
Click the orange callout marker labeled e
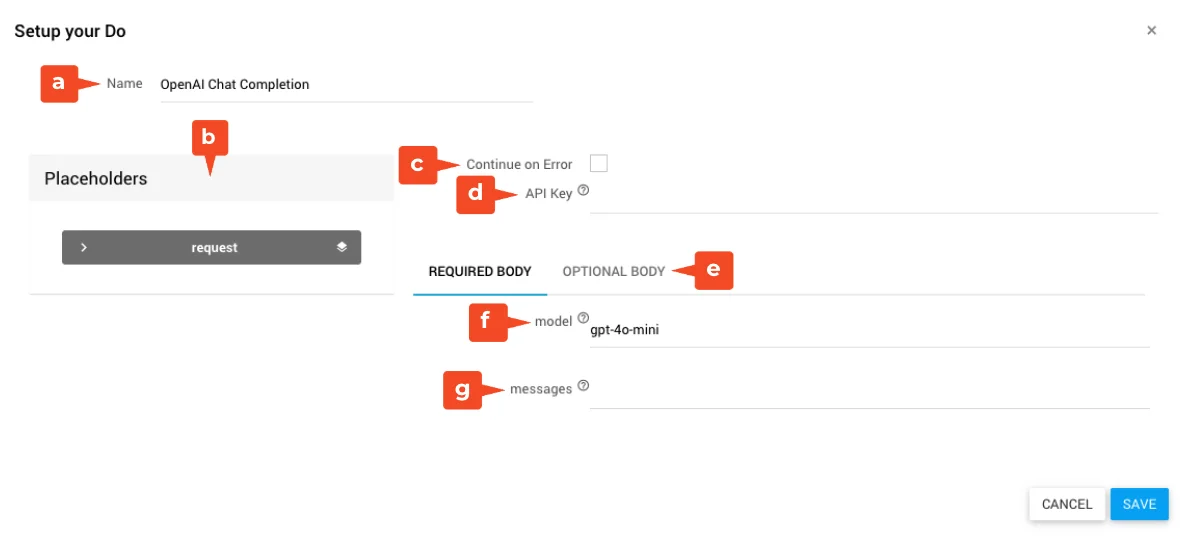tap(712, 270)
